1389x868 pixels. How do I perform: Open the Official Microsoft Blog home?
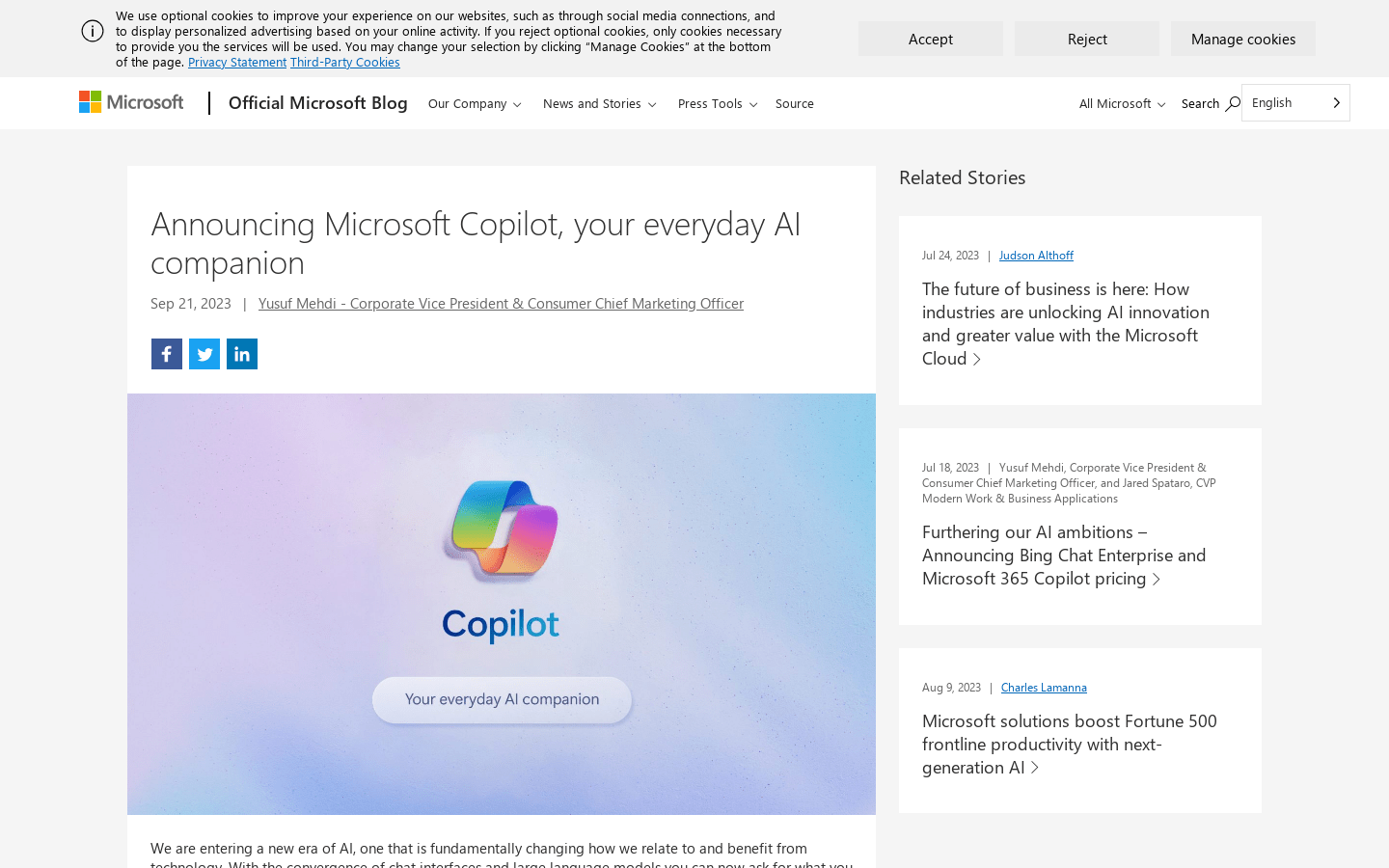[317, 102]
